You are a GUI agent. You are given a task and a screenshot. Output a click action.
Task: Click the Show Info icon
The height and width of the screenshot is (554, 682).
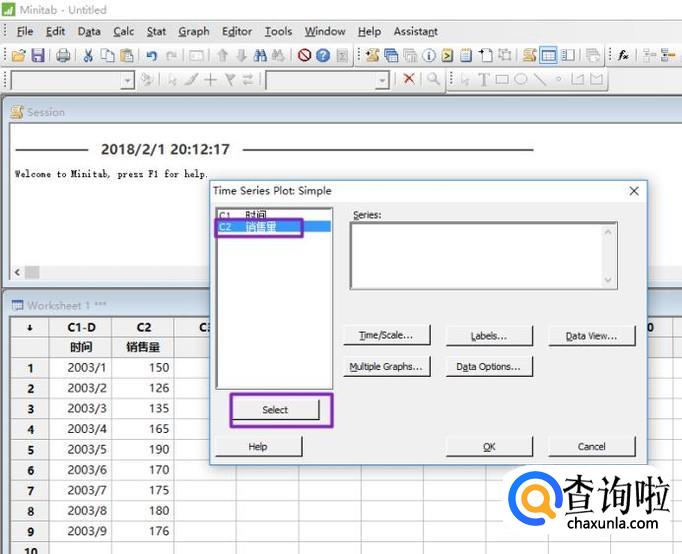[429, 56]
